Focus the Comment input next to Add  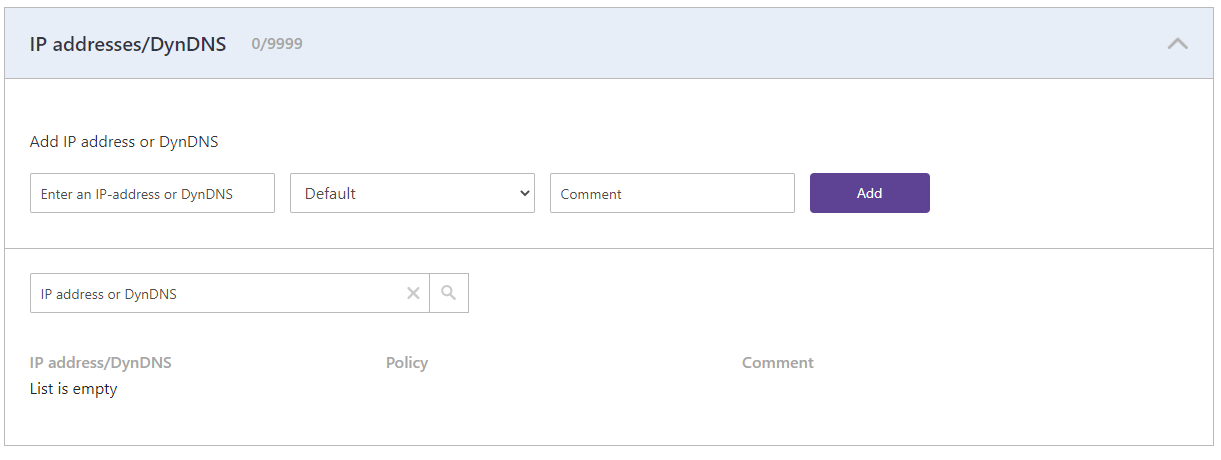[x=672, y=193]
